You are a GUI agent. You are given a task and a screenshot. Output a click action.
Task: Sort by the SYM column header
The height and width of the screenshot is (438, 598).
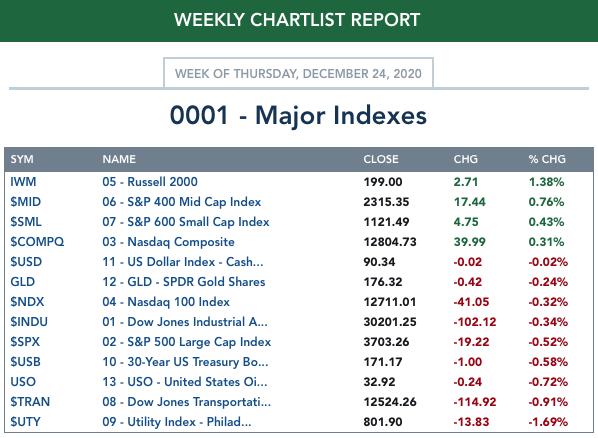point(22,159)
